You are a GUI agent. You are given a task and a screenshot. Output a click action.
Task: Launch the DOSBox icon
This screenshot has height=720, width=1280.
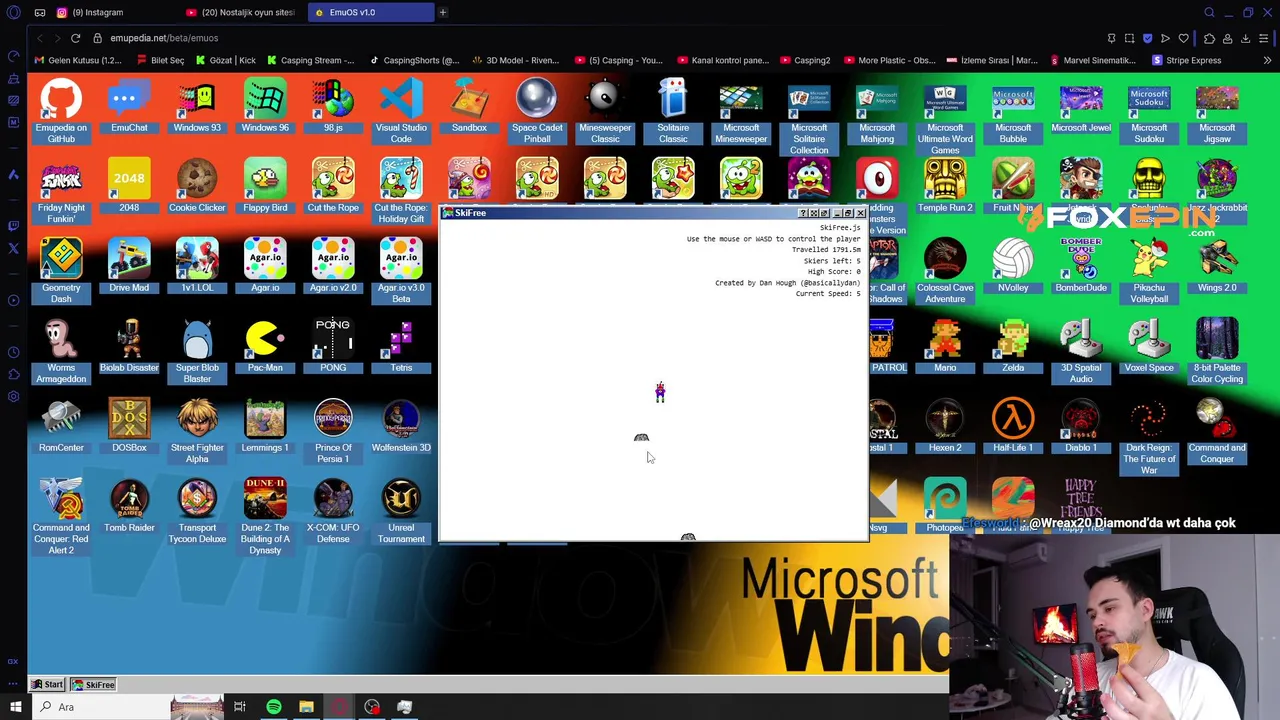tap(129, 426)
